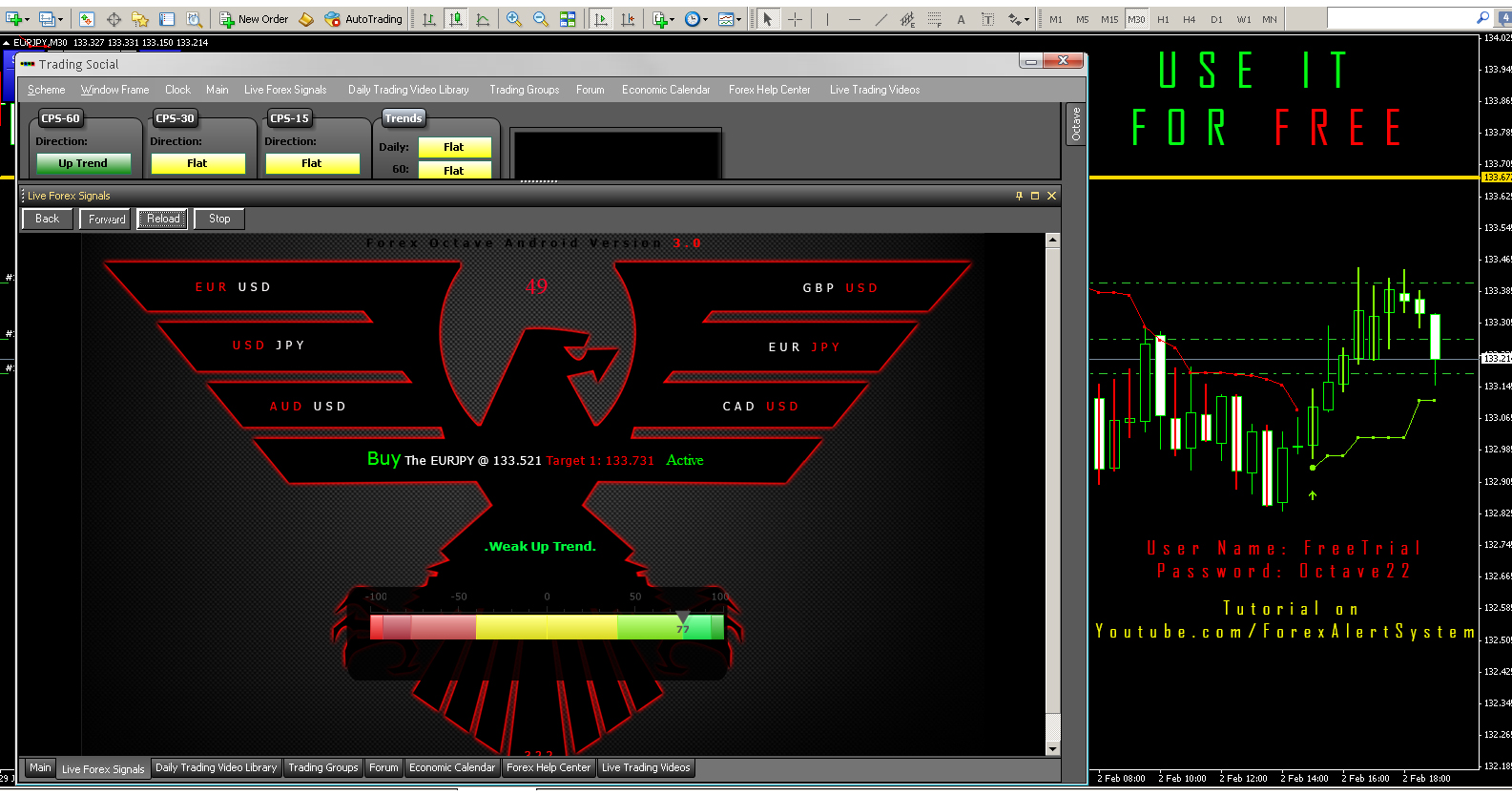Viewport: 1512px width, 796px height.
Task: Open the Scheme menu
Action: click(46, 90)
